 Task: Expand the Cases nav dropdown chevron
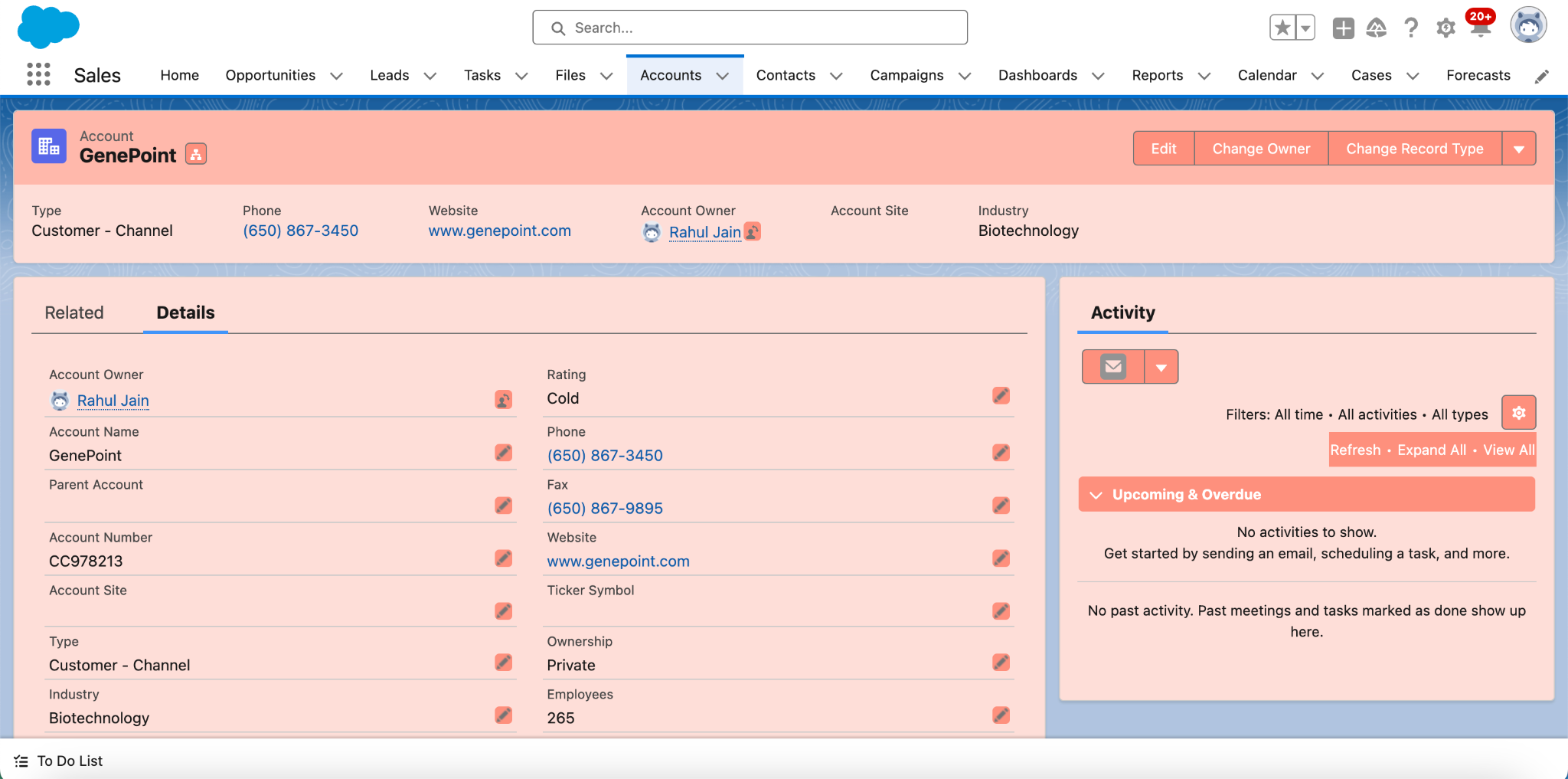click(x=1413, y=76)
